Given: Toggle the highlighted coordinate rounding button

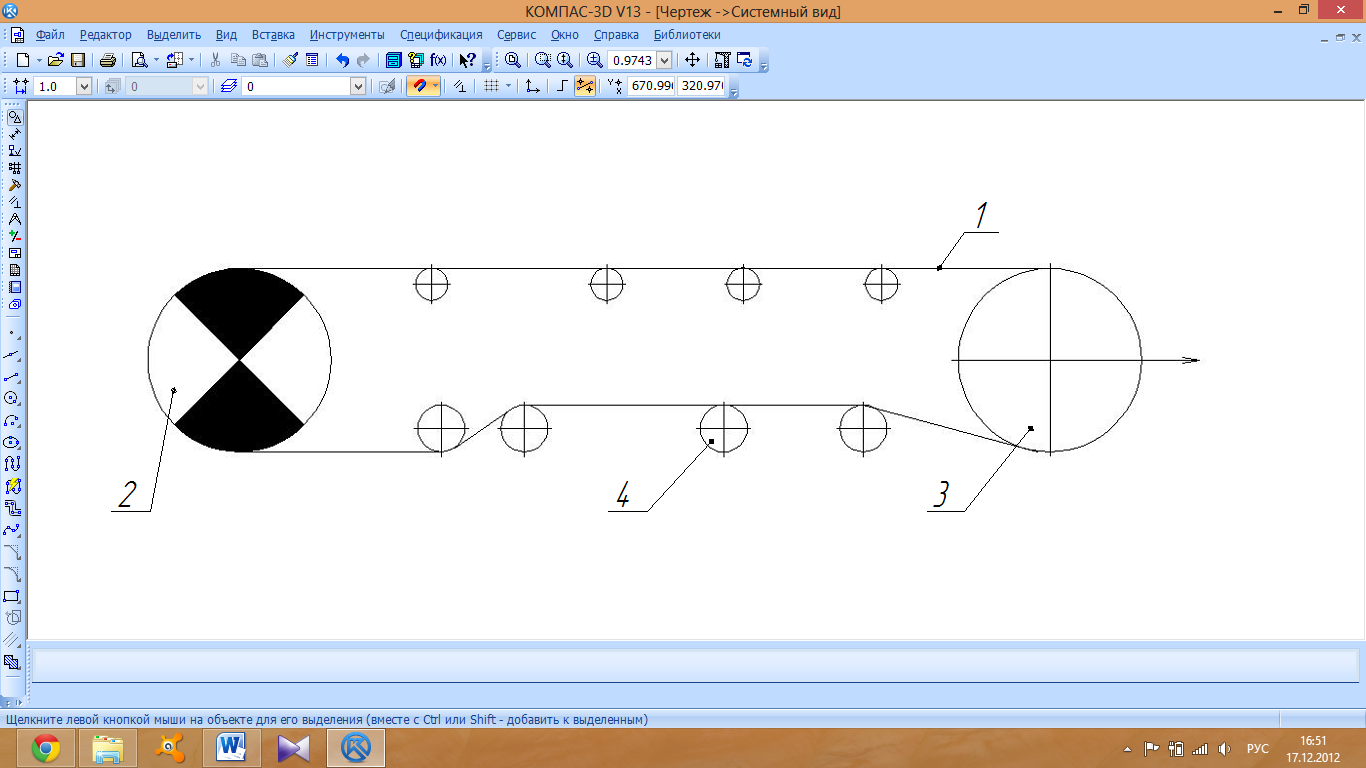Looking at the screenshot, I should point(585,87).
